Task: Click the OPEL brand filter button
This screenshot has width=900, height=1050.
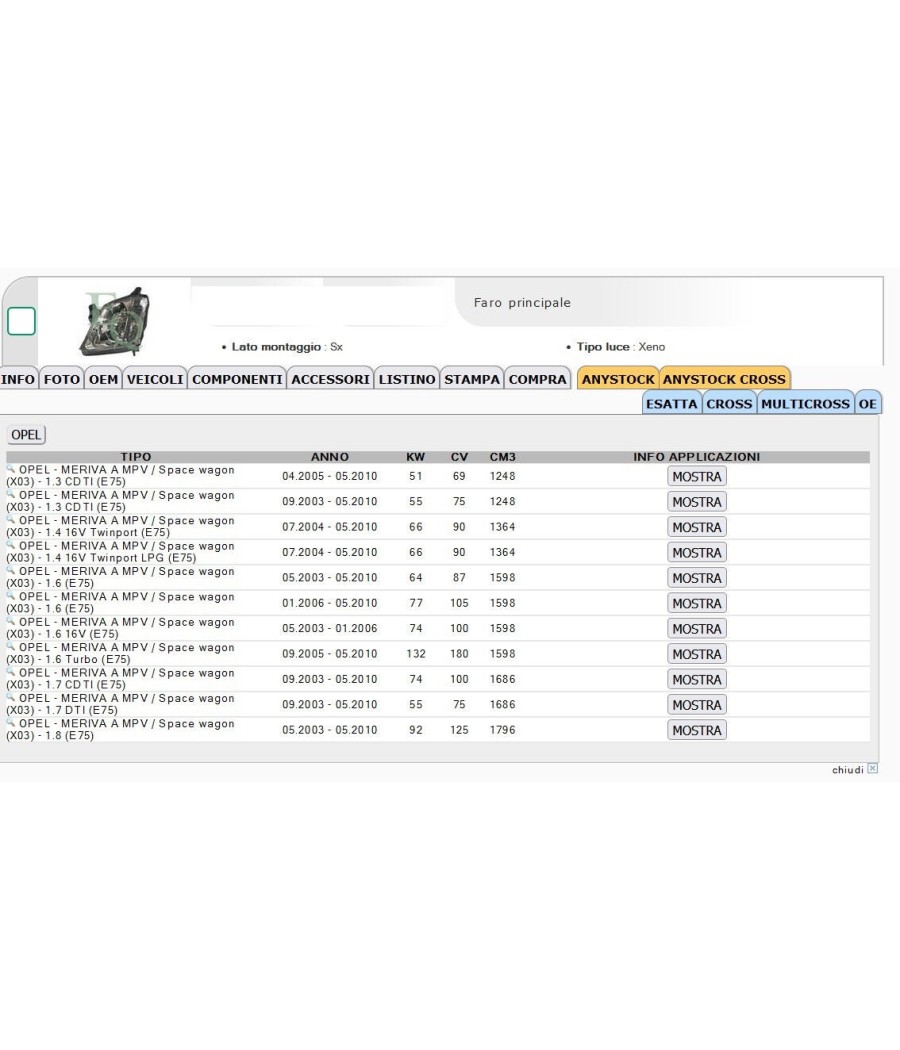Action: click(26, 435)
